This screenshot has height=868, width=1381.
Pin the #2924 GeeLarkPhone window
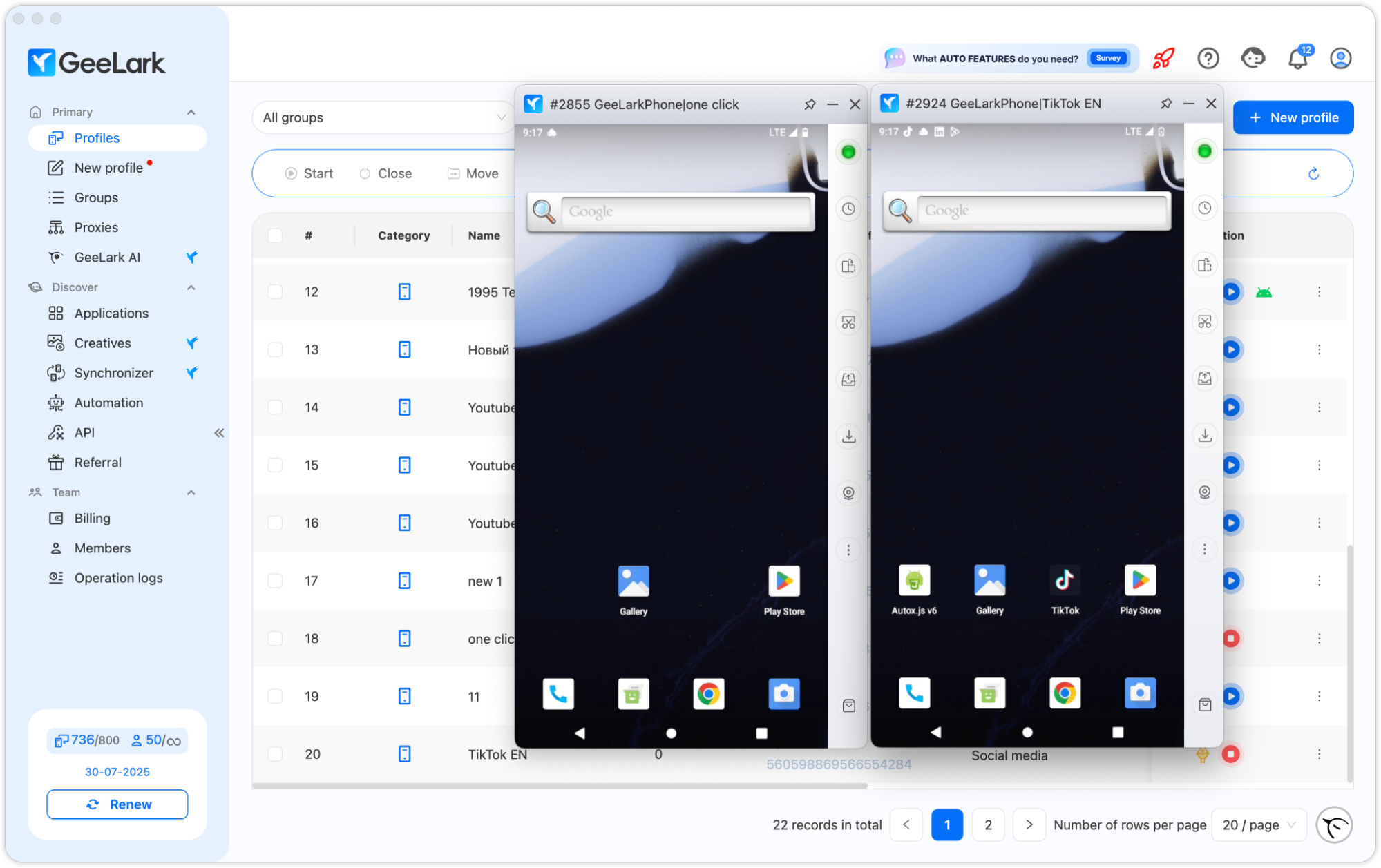[x=1166, y=104]
